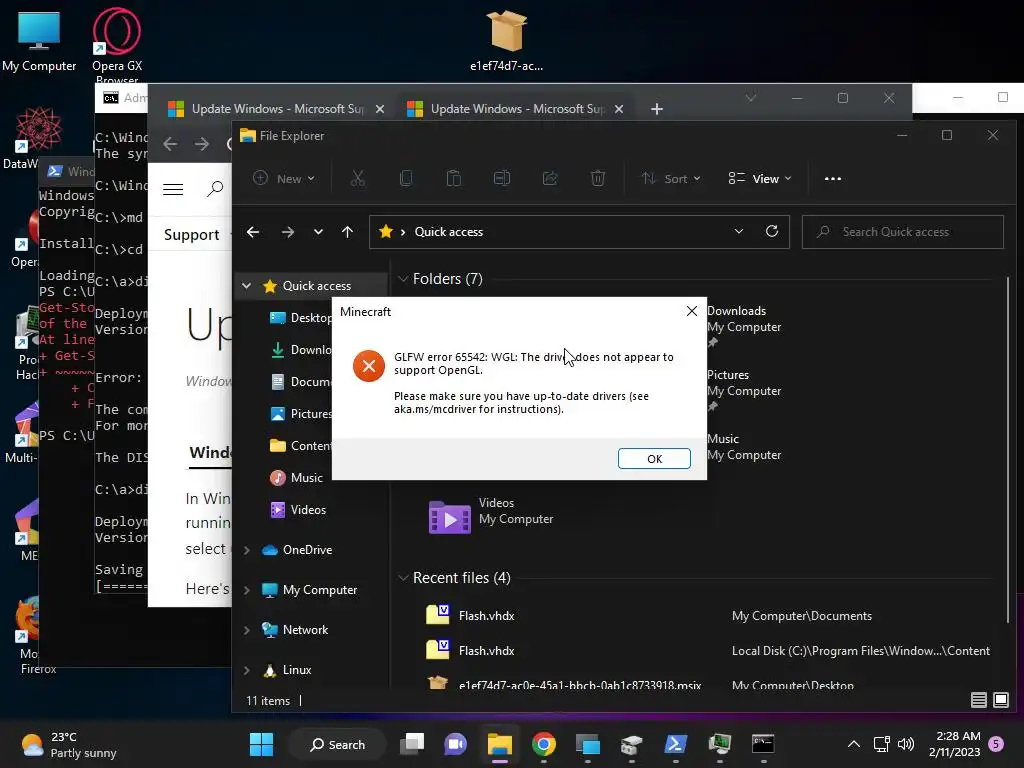The width and height of the screenshot is (1024, 768).
Task: Go forward in File Explorer navigation
Action: point(287,232)
